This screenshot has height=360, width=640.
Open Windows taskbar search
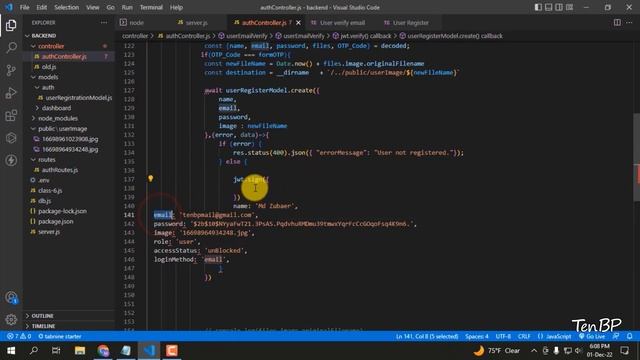[34, 351]
